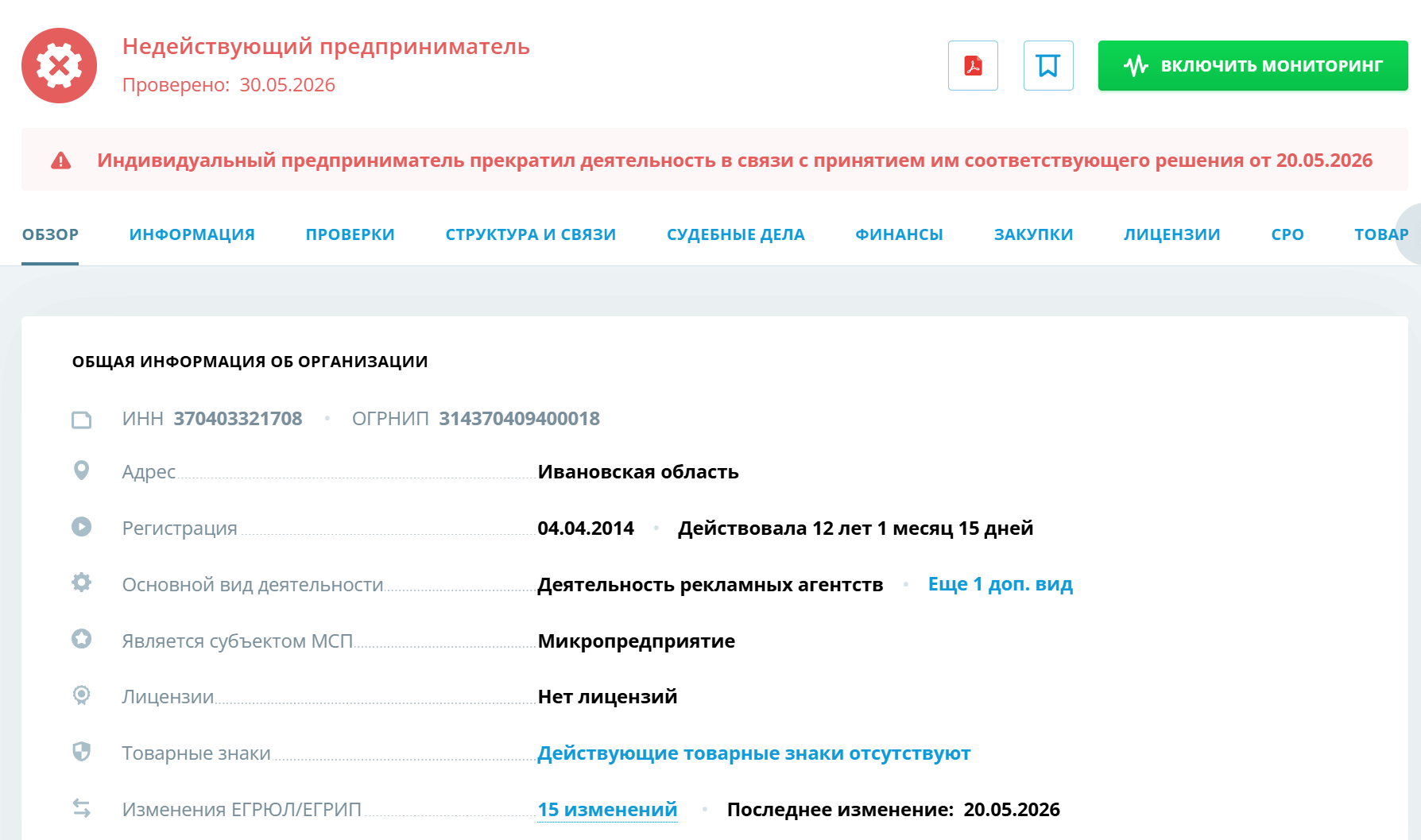The width and height of the screenshot is (1421, 840).
Task: Open Действующие товарные знаки отсутствуют link
Action: 754,753
